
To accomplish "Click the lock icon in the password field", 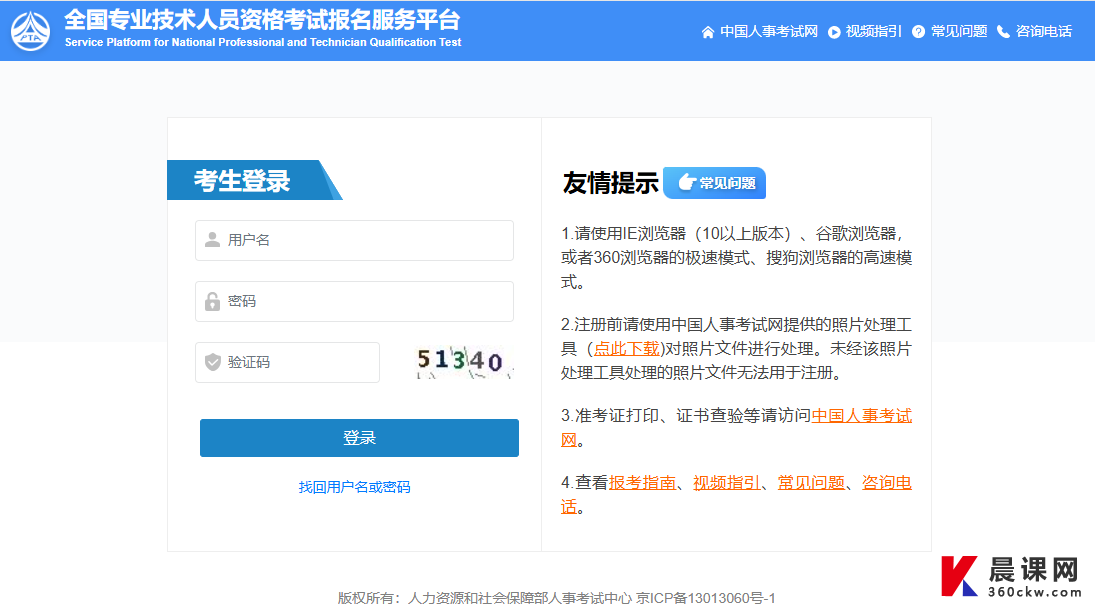I will coord(212,302).
